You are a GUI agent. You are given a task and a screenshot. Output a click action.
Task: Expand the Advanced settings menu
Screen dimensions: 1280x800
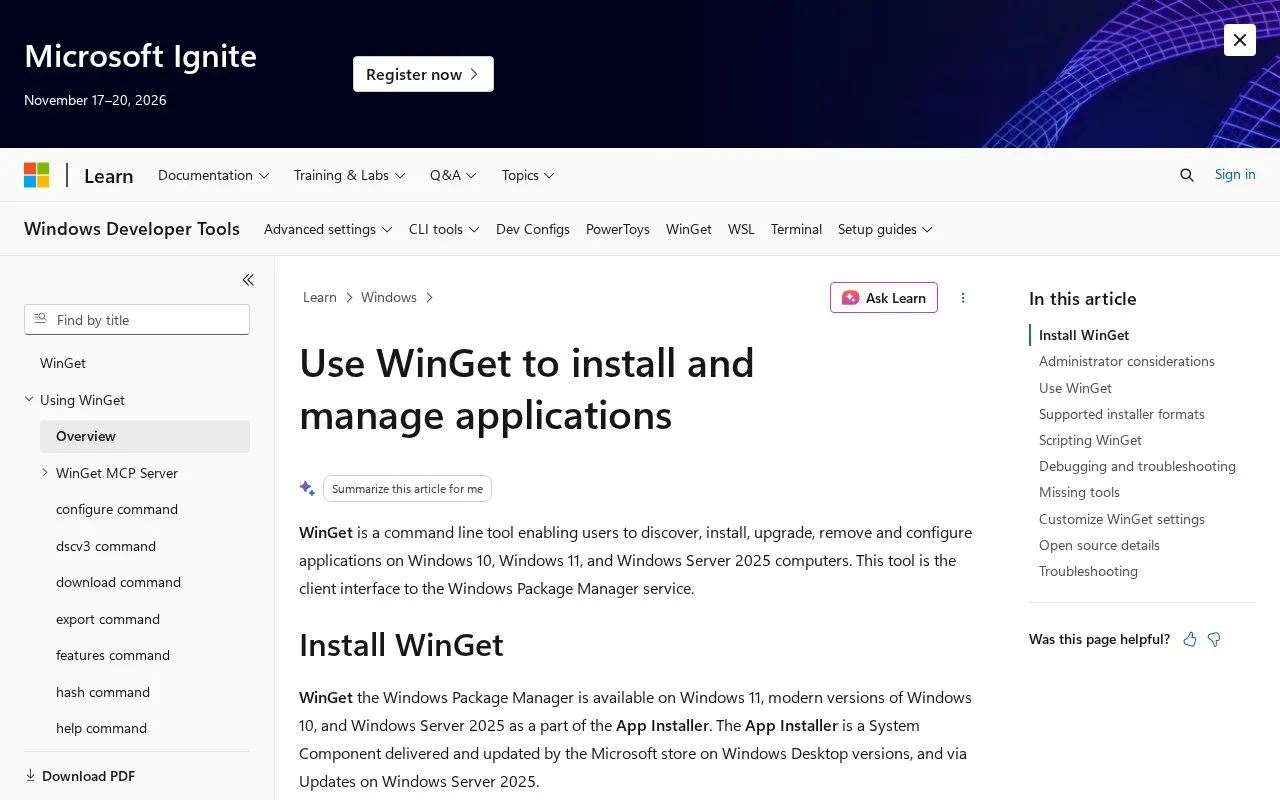coord(328,229)
